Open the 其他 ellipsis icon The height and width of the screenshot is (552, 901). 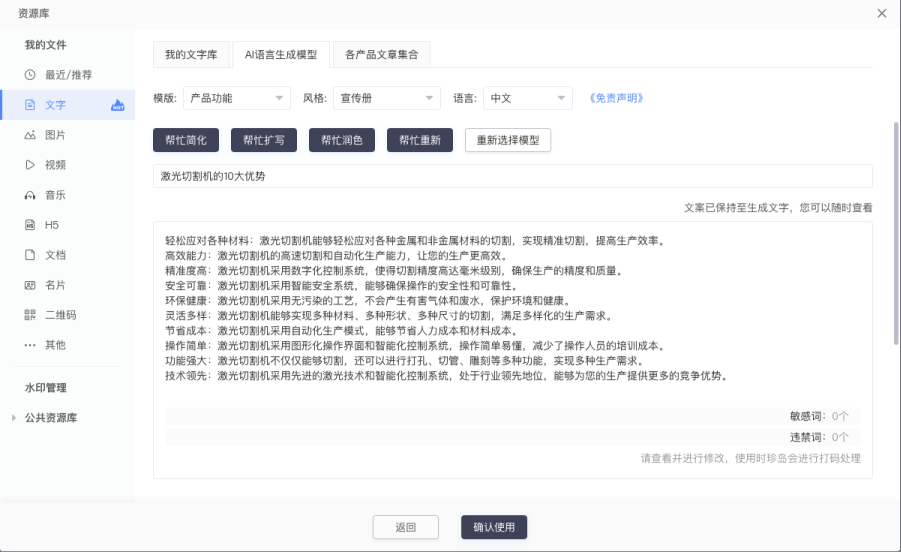pyautogui.click(x=30, y=345)
